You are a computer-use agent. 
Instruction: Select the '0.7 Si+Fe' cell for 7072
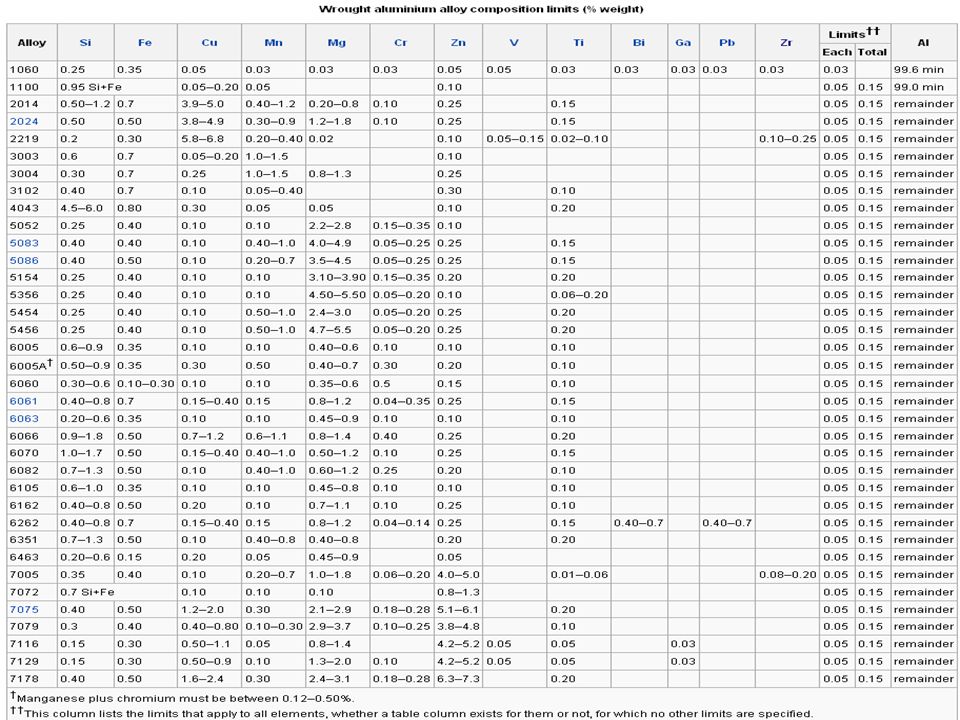coord(88,592)
